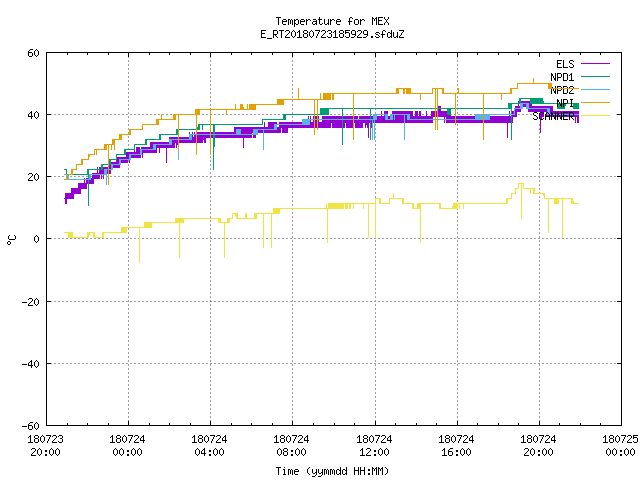
Task: Click the y-axis label -60
Action: (31, 426)
